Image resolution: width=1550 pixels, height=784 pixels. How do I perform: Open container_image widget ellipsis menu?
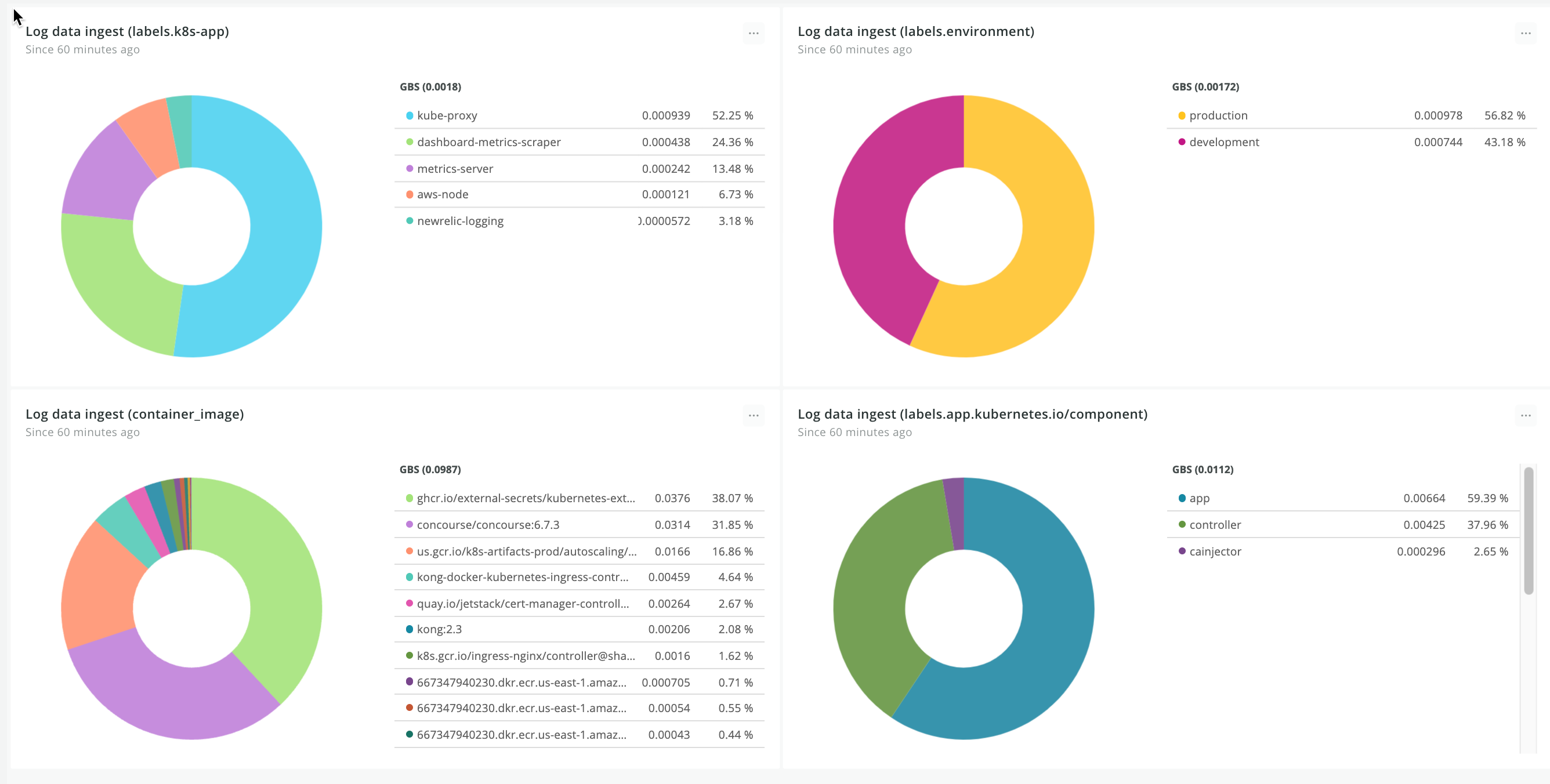[754, 416]
